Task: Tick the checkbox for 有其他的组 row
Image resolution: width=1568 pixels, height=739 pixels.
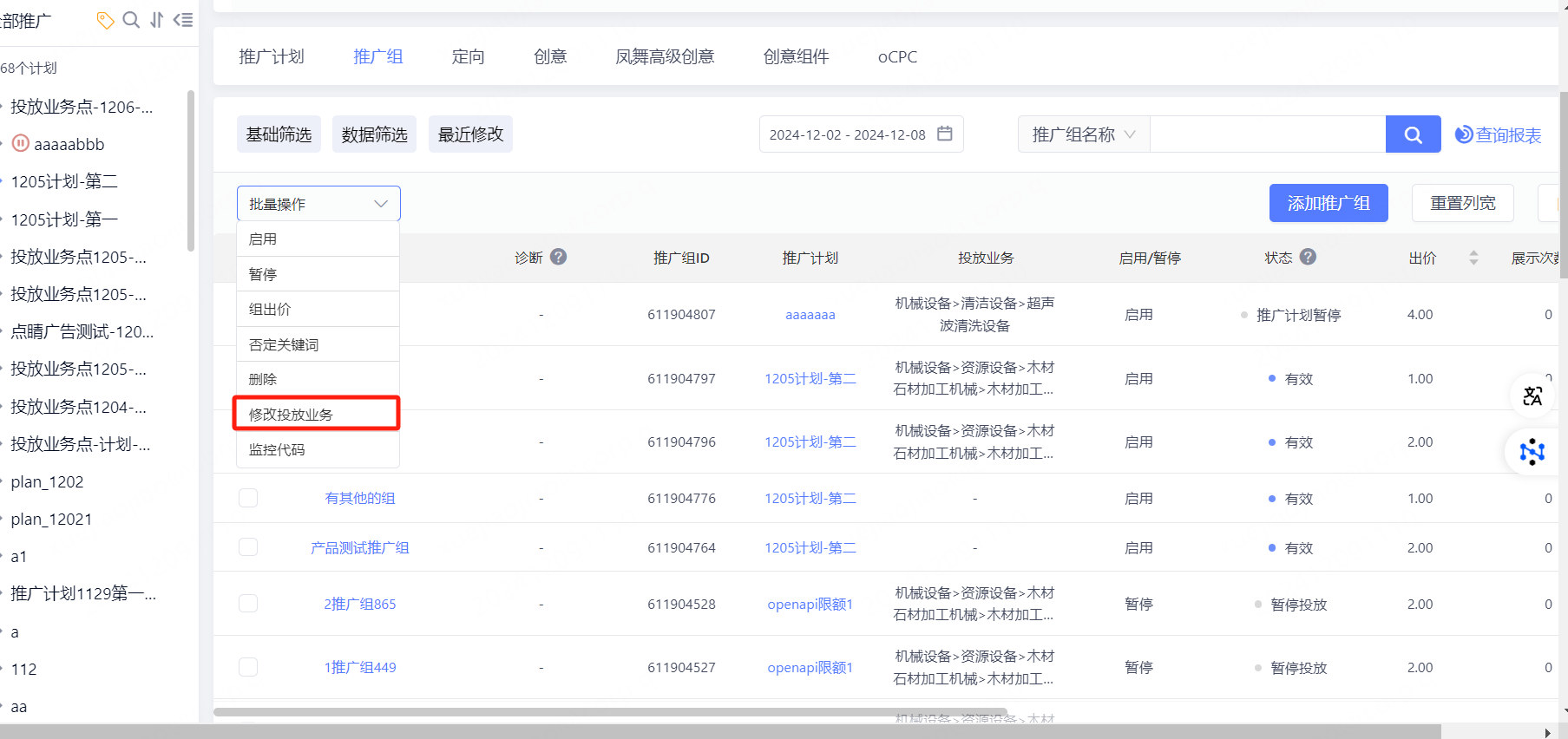Action: pos(248,498)
